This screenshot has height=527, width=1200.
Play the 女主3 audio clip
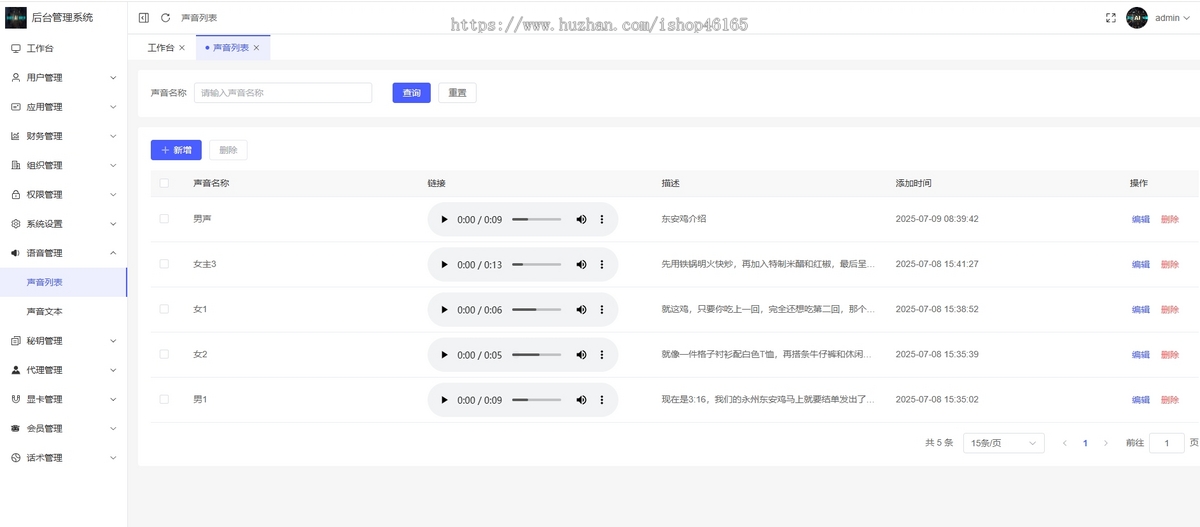click(444, 265)
